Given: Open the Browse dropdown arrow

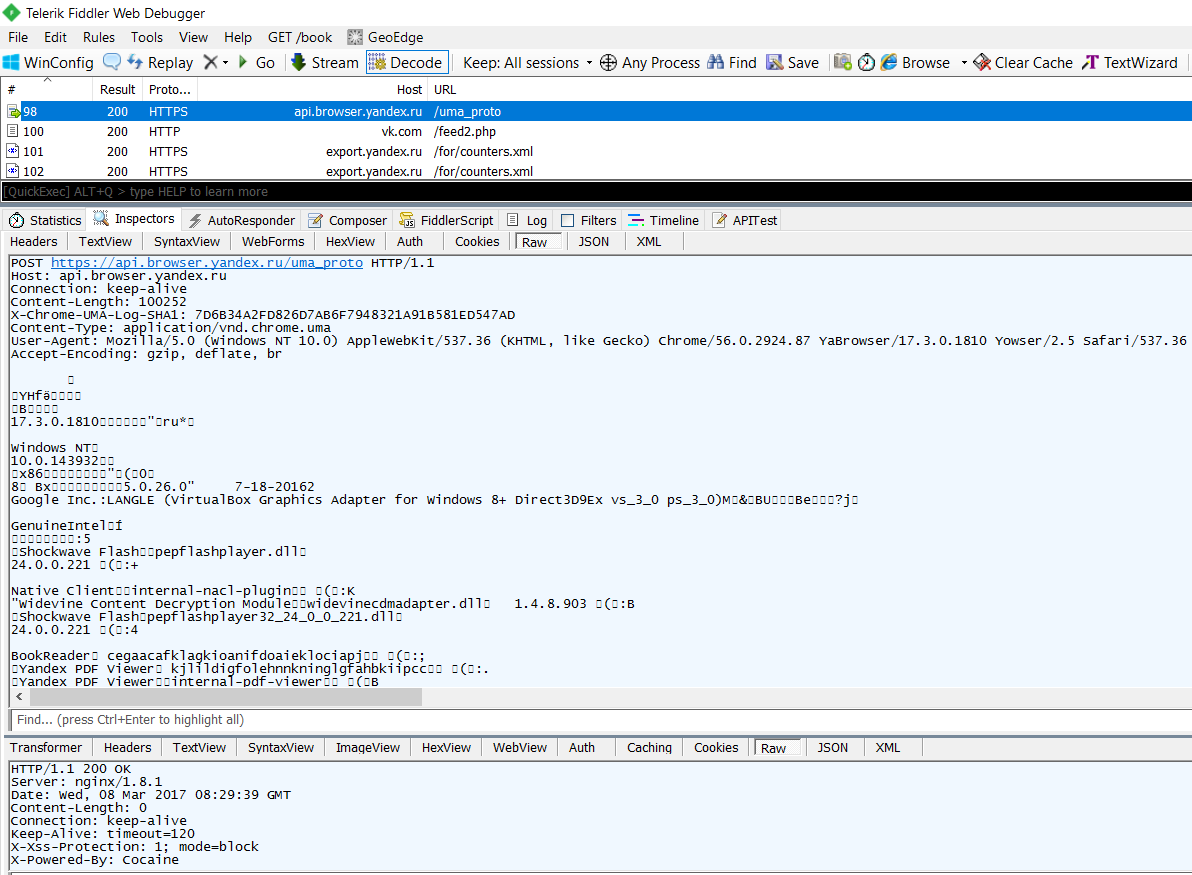Looking at the screenshot, I should pyautogui.click(x=964, y=62).
